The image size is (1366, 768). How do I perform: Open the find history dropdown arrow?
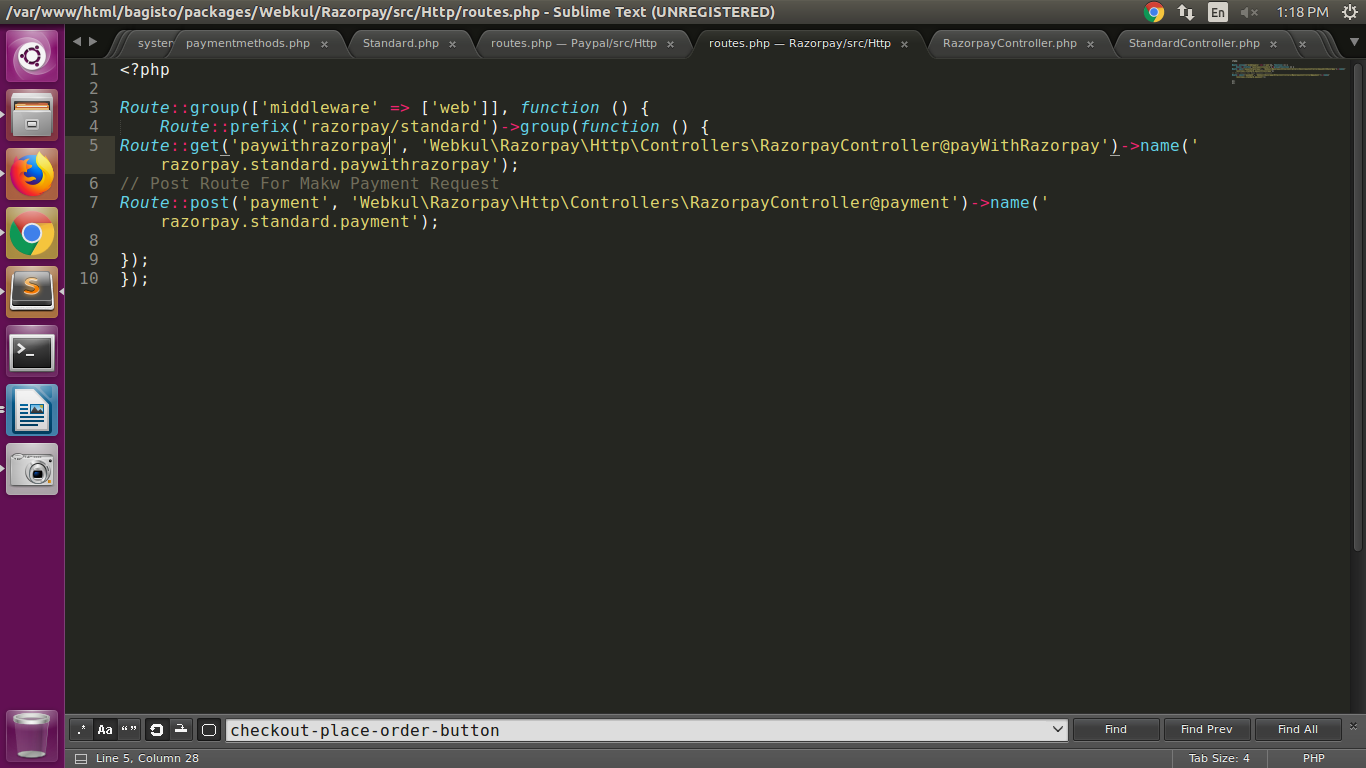pos(1058,730)
